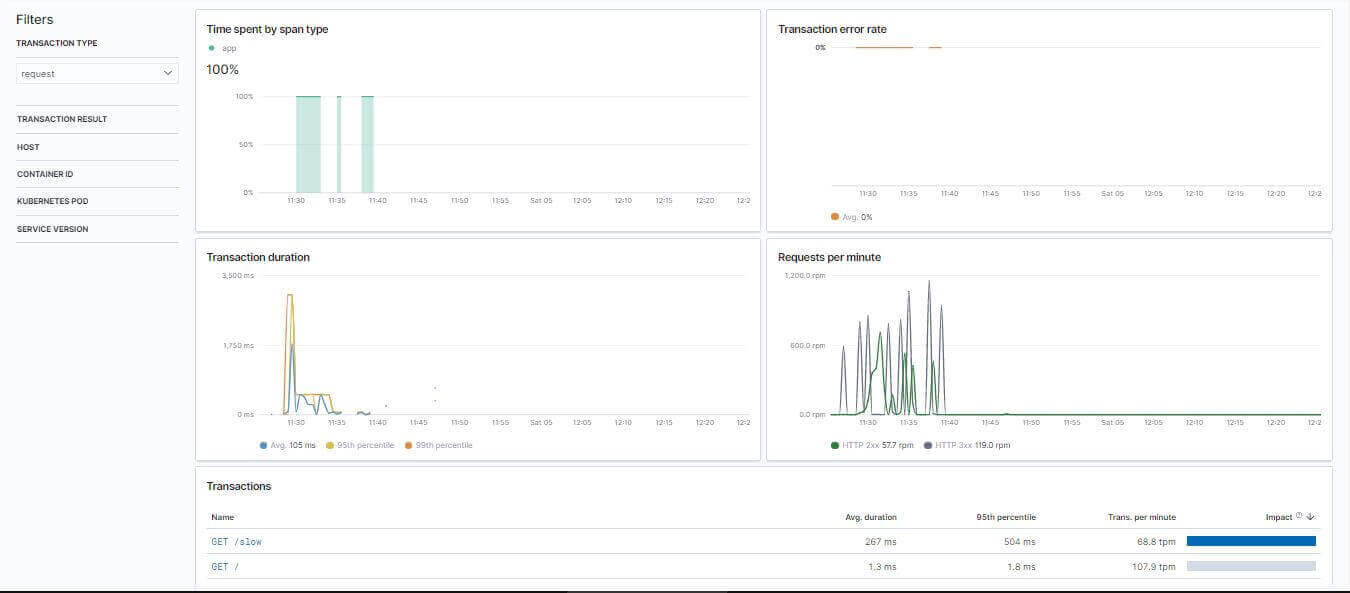Toggle the 95th percentile duration legend
The height and width of the screenshot is (593, 1350).
pos(360,445)
